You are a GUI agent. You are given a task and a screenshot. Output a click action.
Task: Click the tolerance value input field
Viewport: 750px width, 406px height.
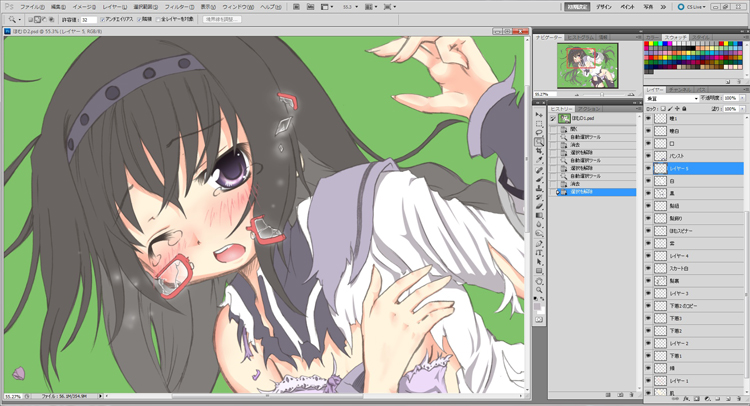[x=88, y=20]
